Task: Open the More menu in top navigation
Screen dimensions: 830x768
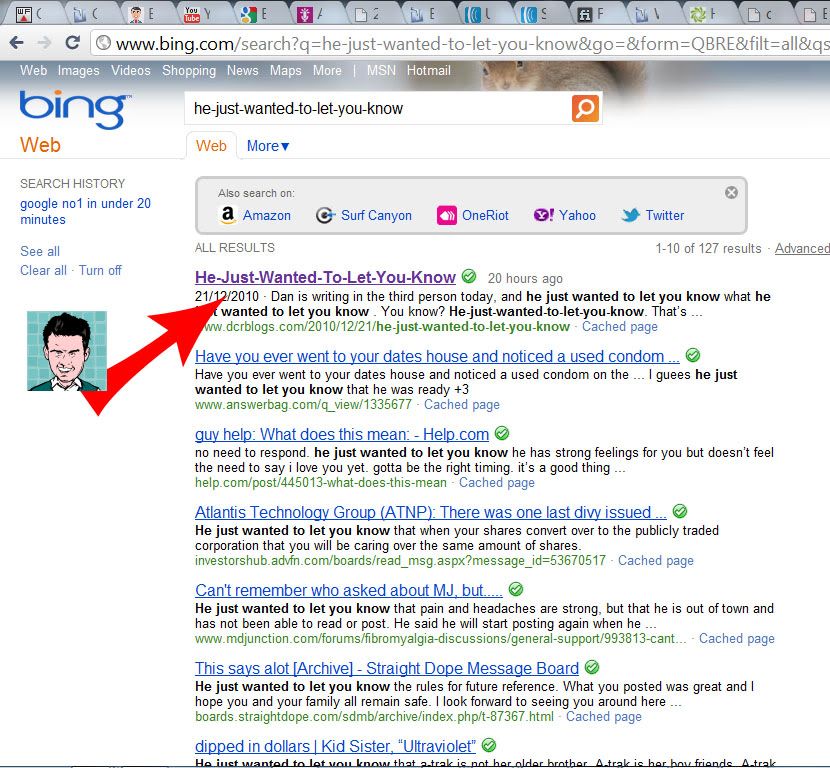Action: point(327,71)
